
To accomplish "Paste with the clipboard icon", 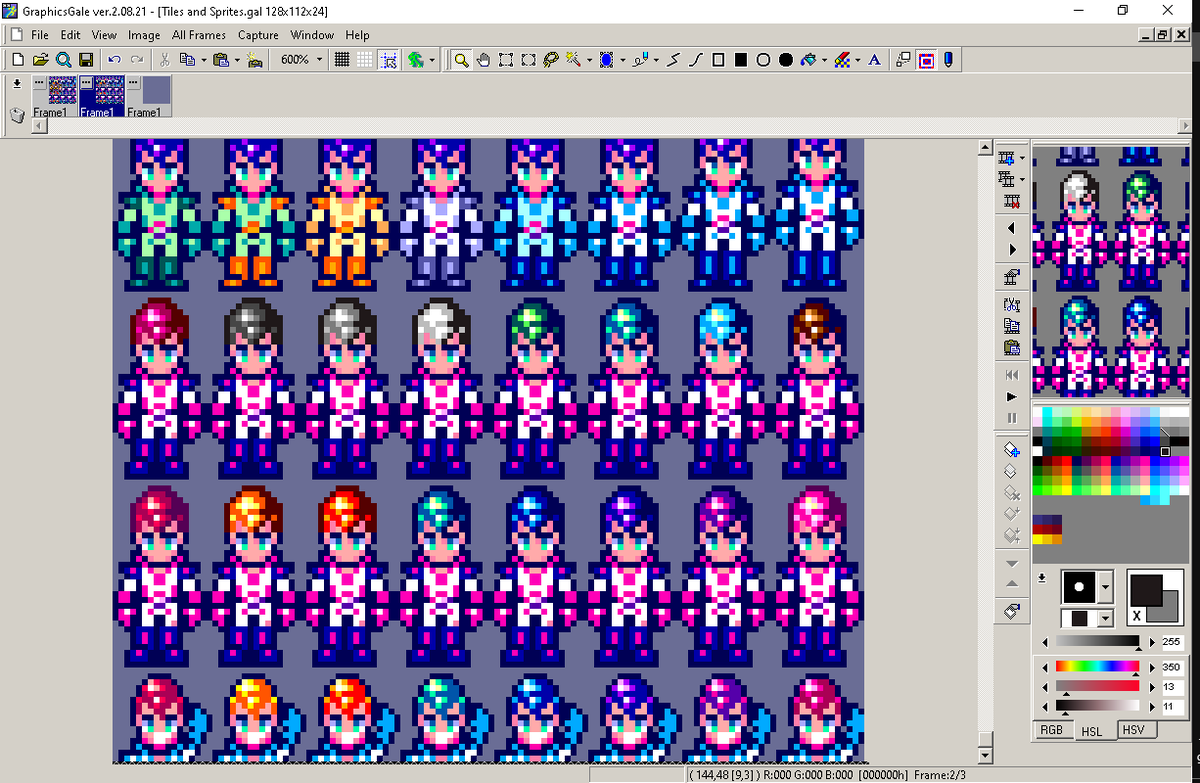I will click(x=221, y=60).
